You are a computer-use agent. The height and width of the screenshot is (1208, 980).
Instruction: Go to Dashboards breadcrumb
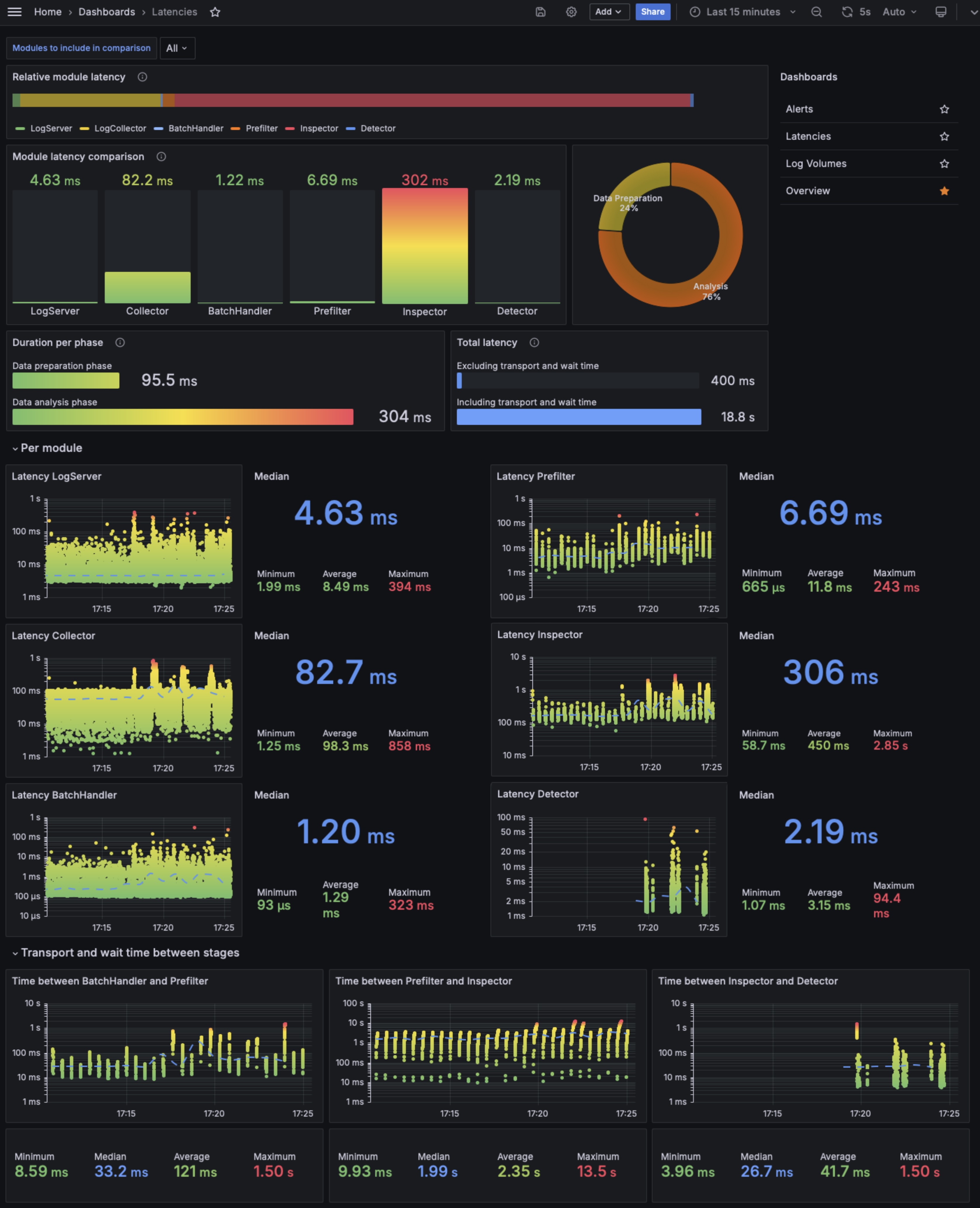(107, 12)
